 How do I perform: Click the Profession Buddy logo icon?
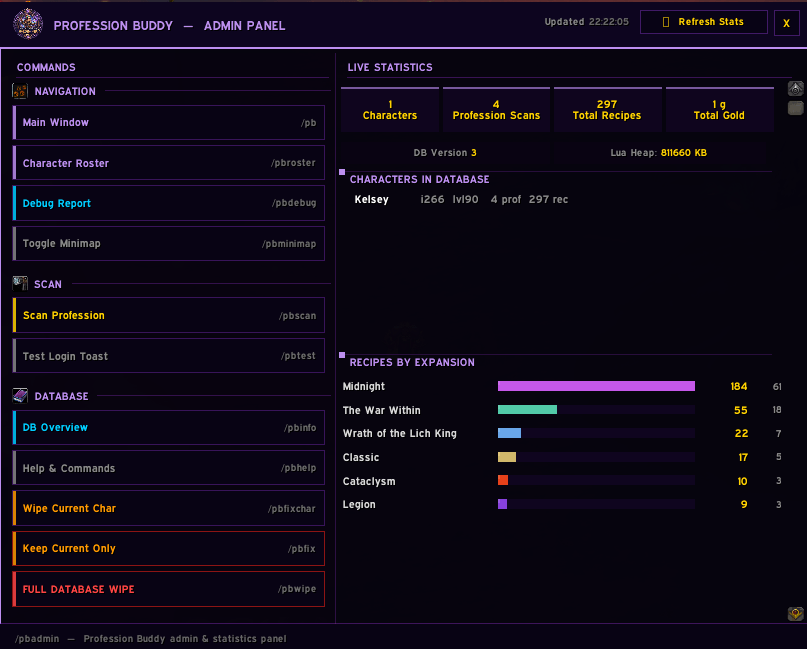(28, 24)
